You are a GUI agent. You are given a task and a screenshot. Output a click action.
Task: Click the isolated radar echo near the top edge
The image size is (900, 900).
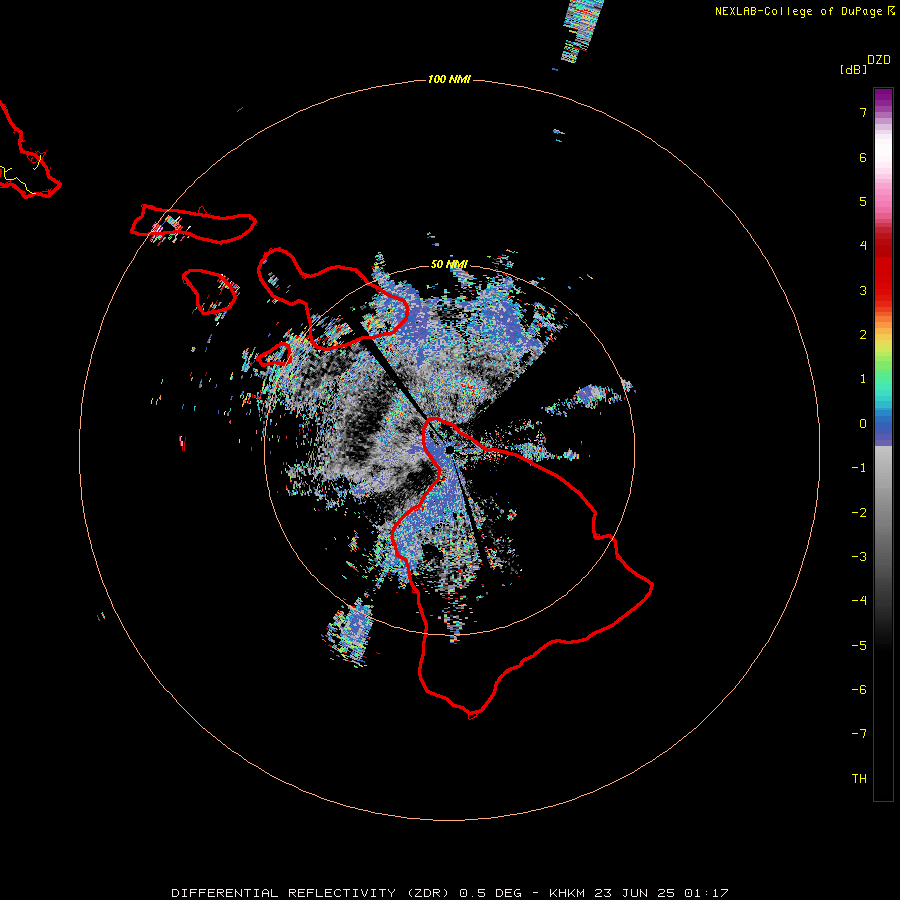coord(582,30)
